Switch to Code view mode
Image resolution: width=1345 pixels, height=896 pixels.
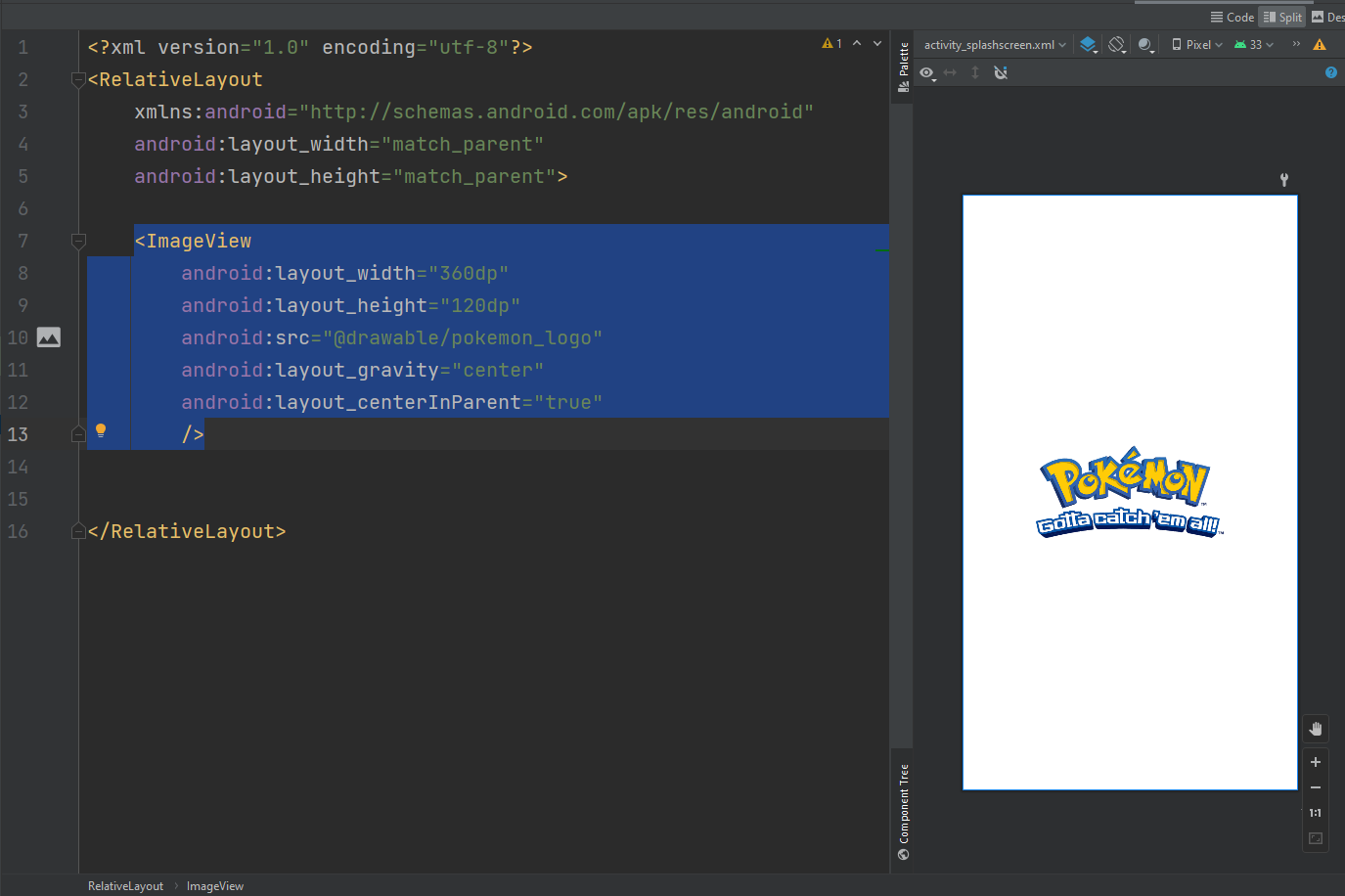coord(1232,17)
